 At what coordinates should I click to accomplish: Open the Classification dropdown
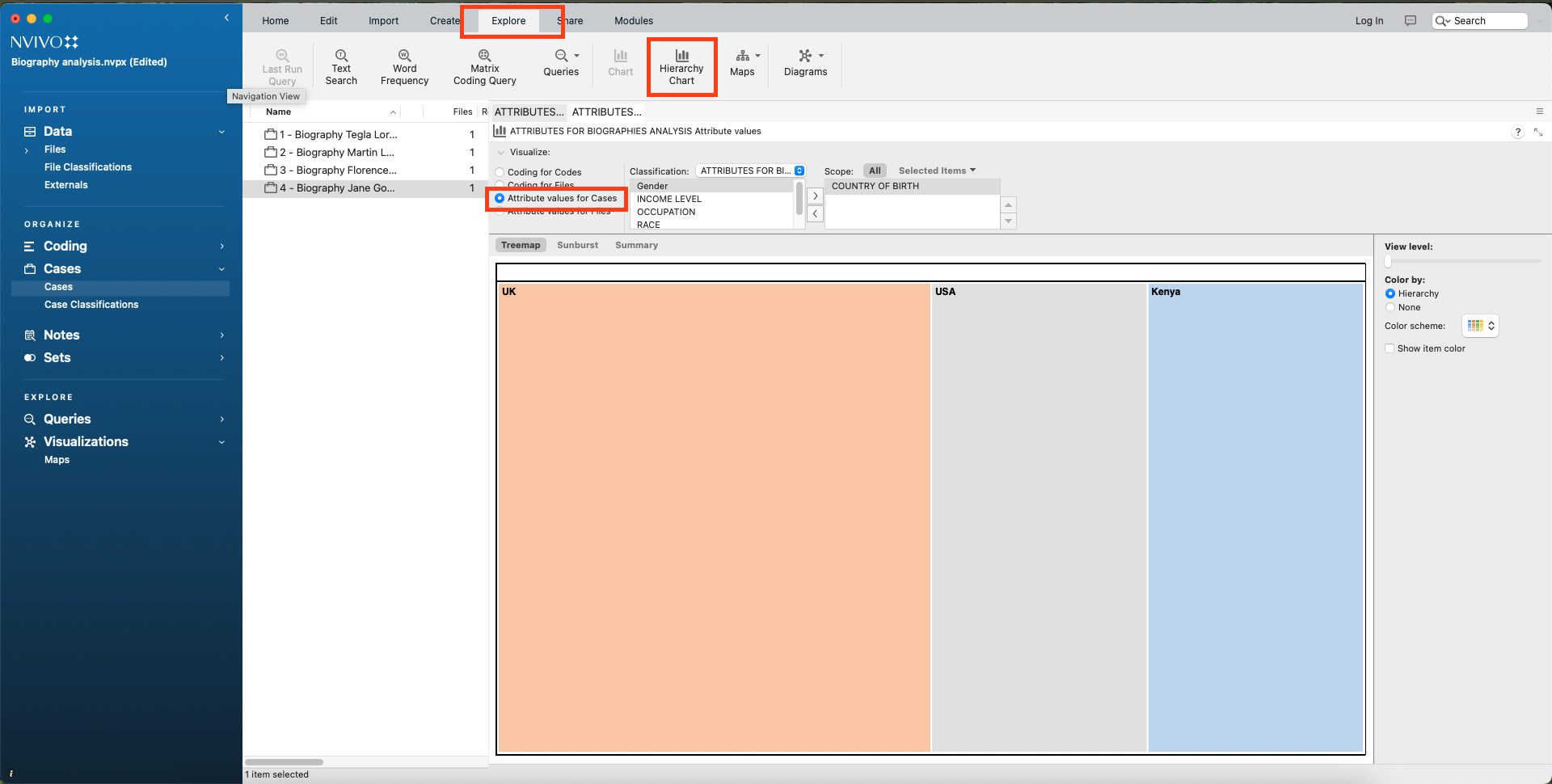pyautogui.click(x=750, y=171)
